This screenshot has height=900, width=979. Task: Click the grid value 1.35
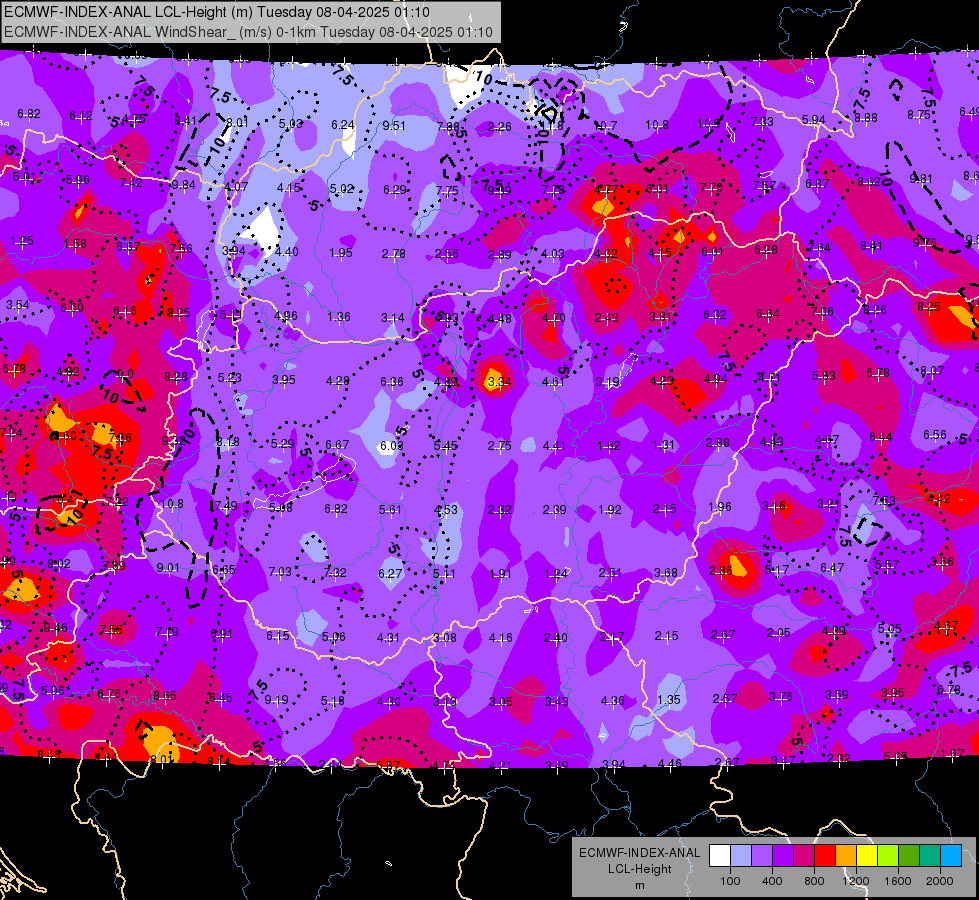click(x=669, y=700)
